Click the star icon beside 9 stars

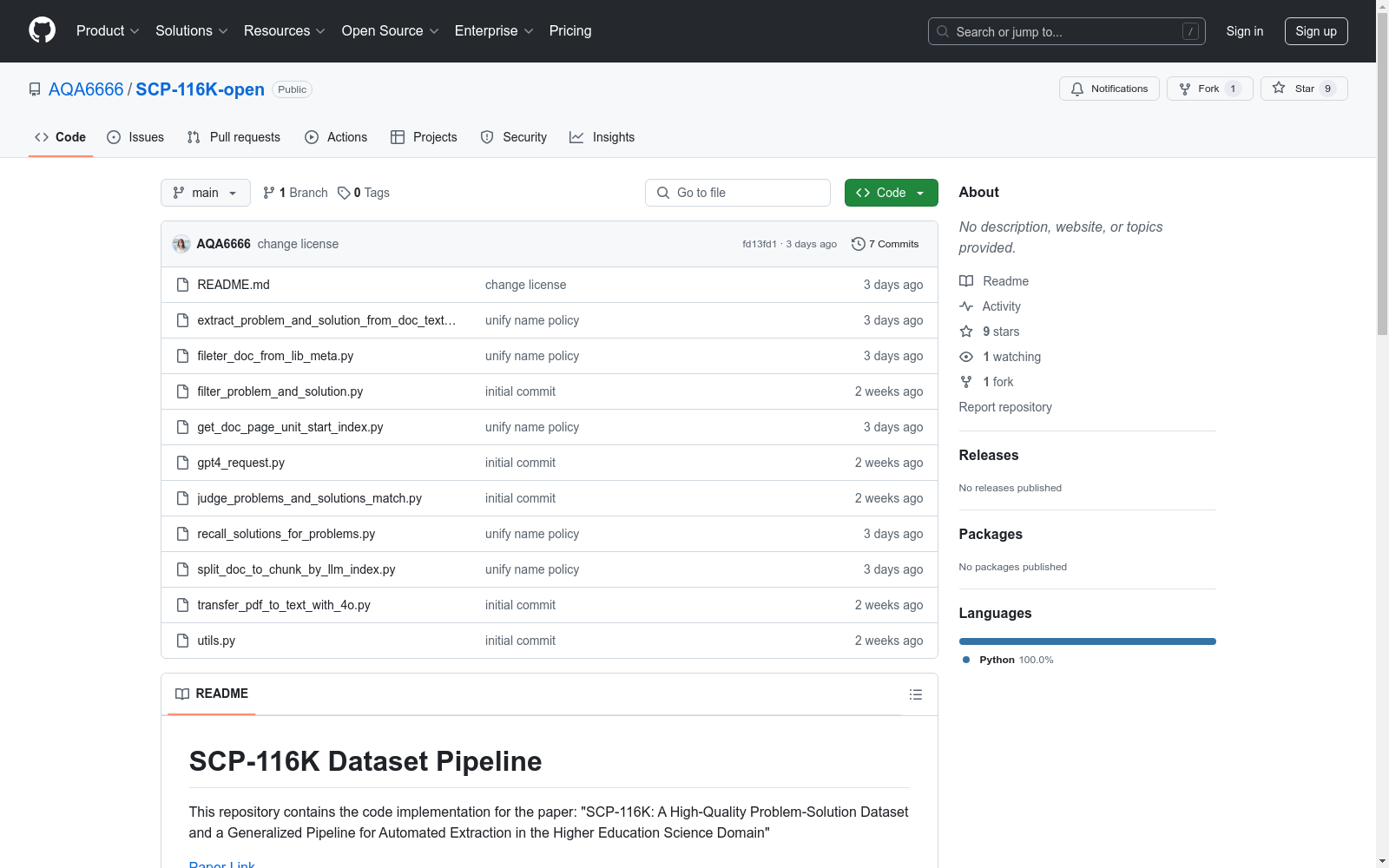[x=966, y=332]
